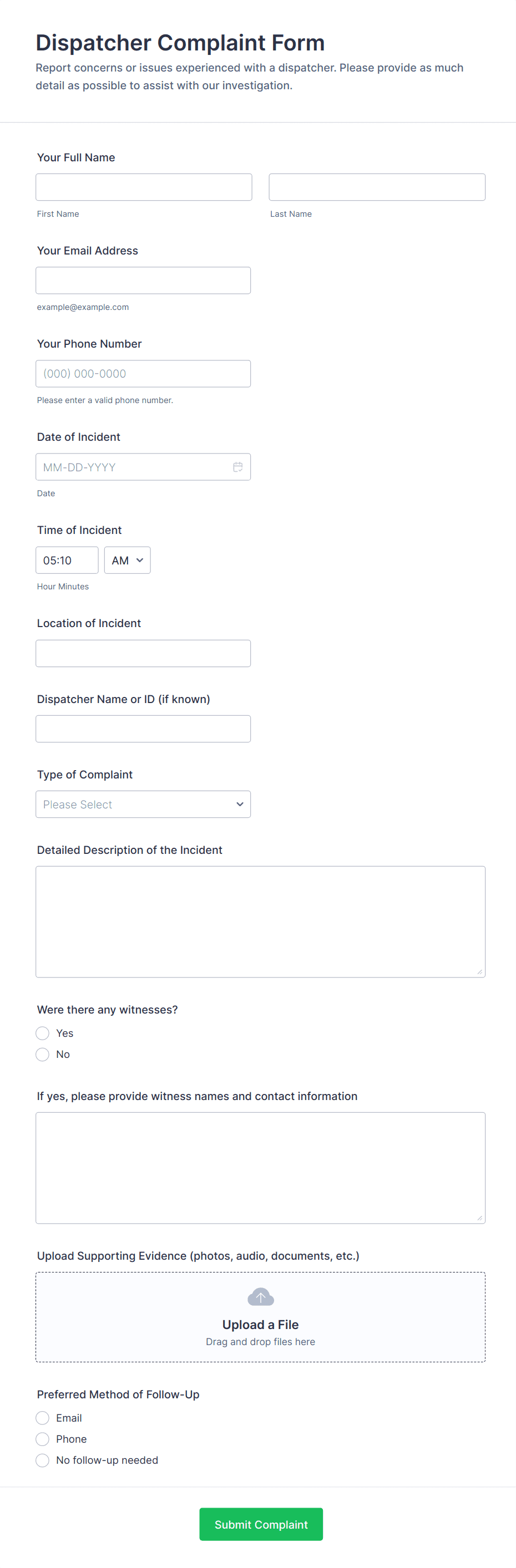Click the Date of Incident field
Viewport: 516px width, 1568px height.
point(143,467)
